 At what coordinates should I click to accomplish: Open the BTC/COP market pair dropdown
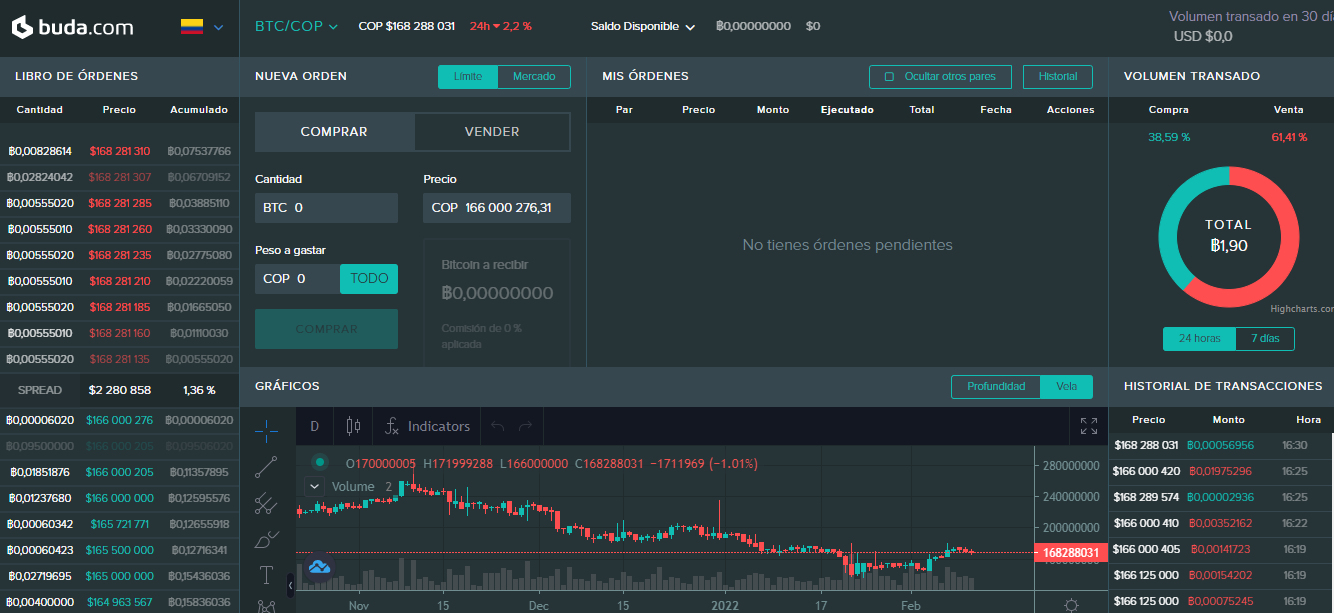click(x=296, y=26)
